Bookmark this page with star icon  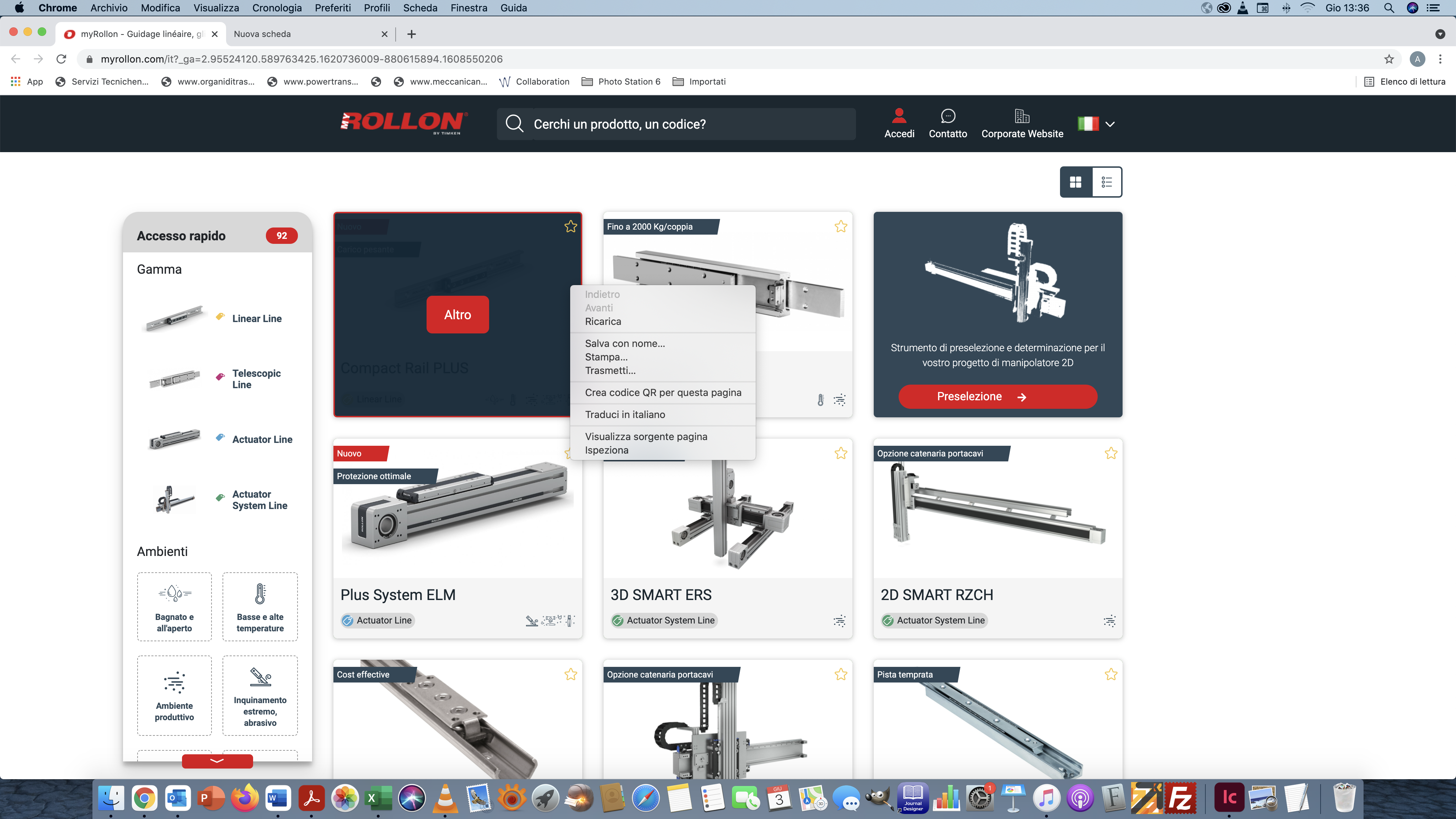click(1389, 59)
